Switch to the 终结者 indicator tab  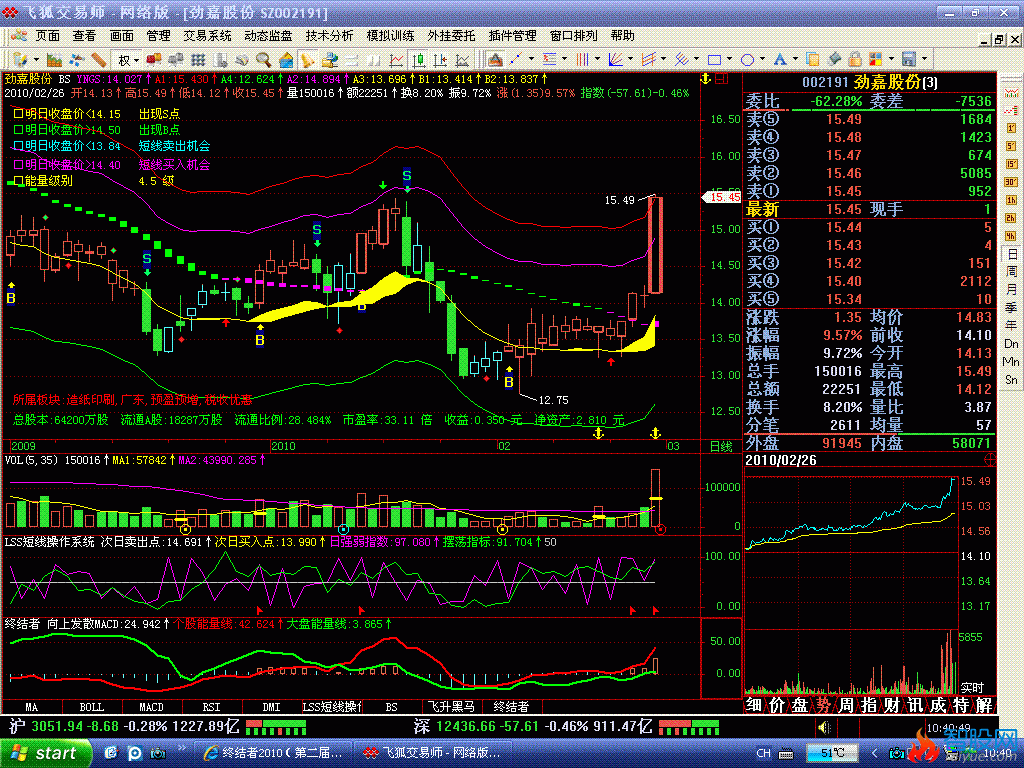(511, 707)
